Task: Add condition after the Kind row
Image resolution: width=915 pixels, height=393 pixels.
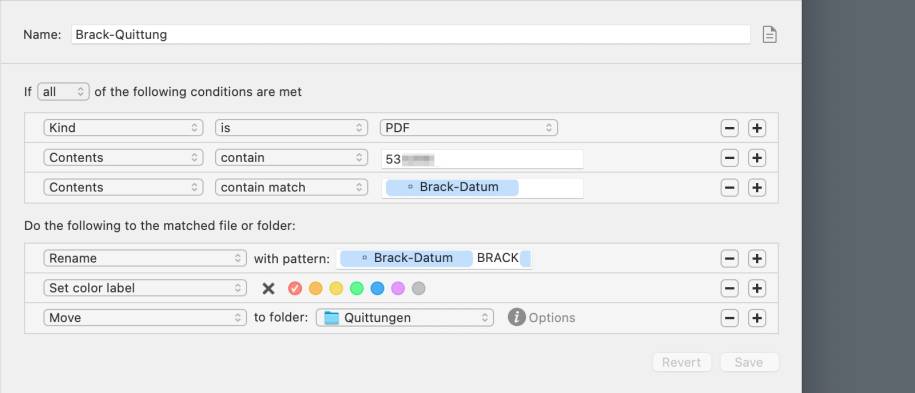Action: click(x=757, y=128)
